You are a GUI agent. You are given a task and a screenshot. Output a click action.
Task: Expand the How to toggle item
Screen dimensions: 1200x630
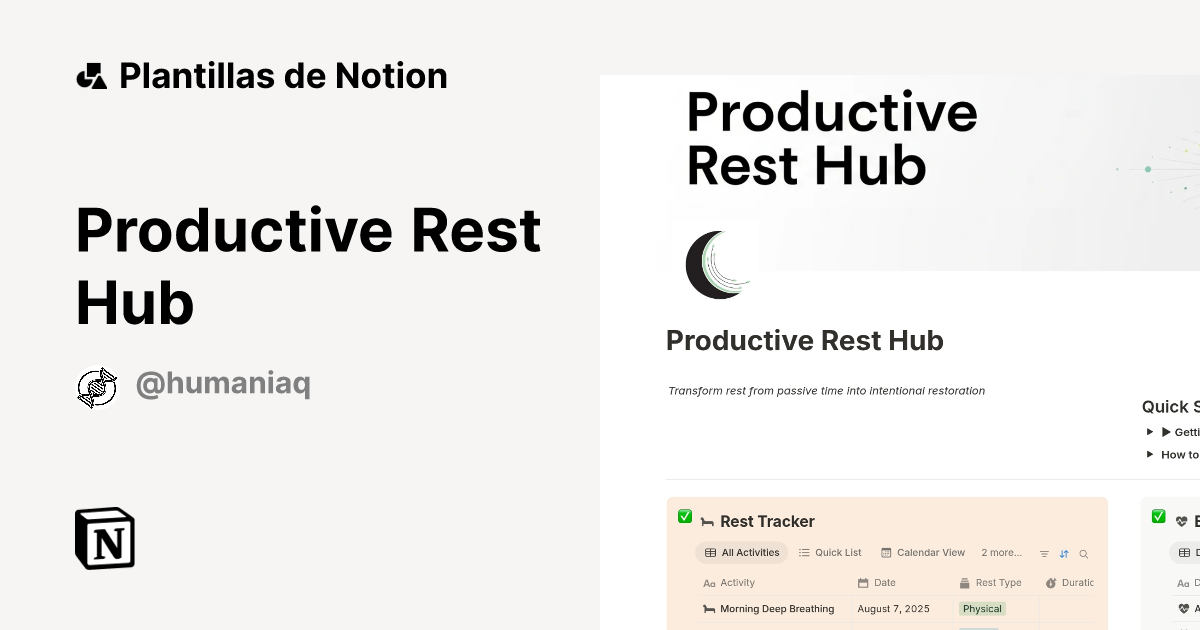1149,454
